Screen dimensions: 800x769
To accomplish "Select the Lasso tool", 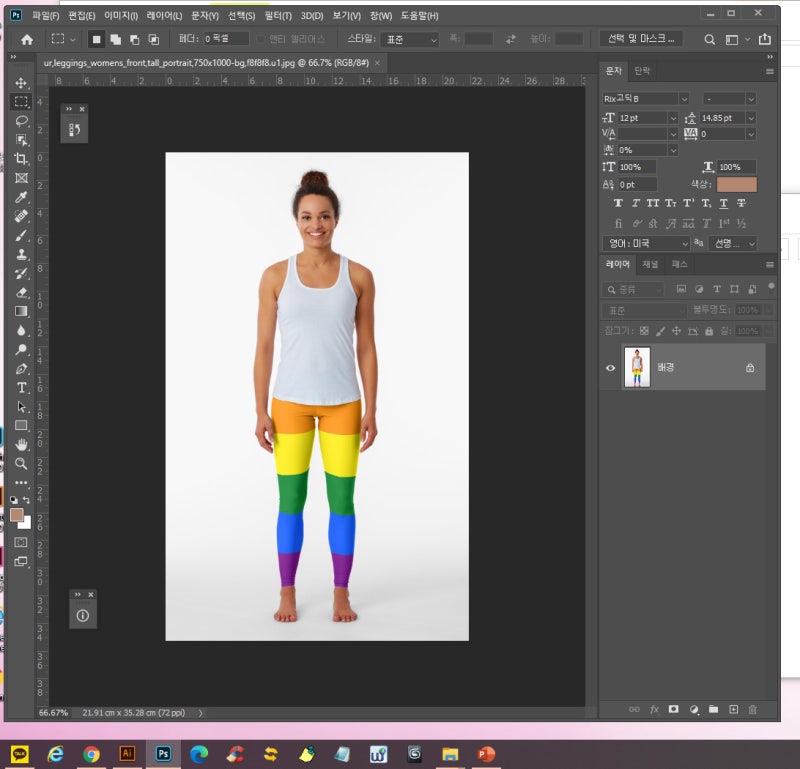I will click(21, 121).
